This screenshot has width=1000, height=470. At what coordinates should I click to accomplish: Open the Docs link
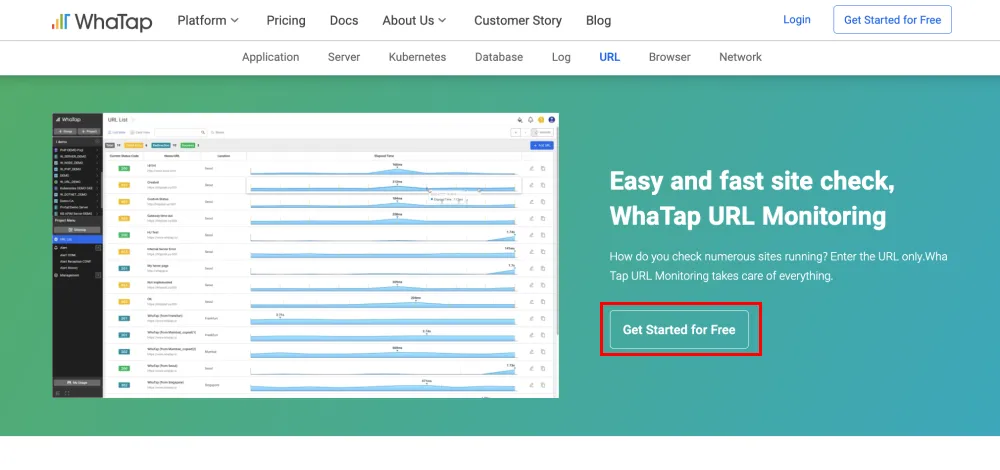[x=344, y=20]
